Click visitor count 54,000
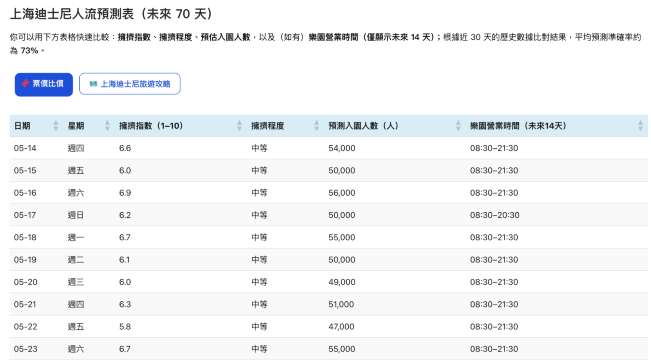This screenshot has width=651, height=360. 342,148
